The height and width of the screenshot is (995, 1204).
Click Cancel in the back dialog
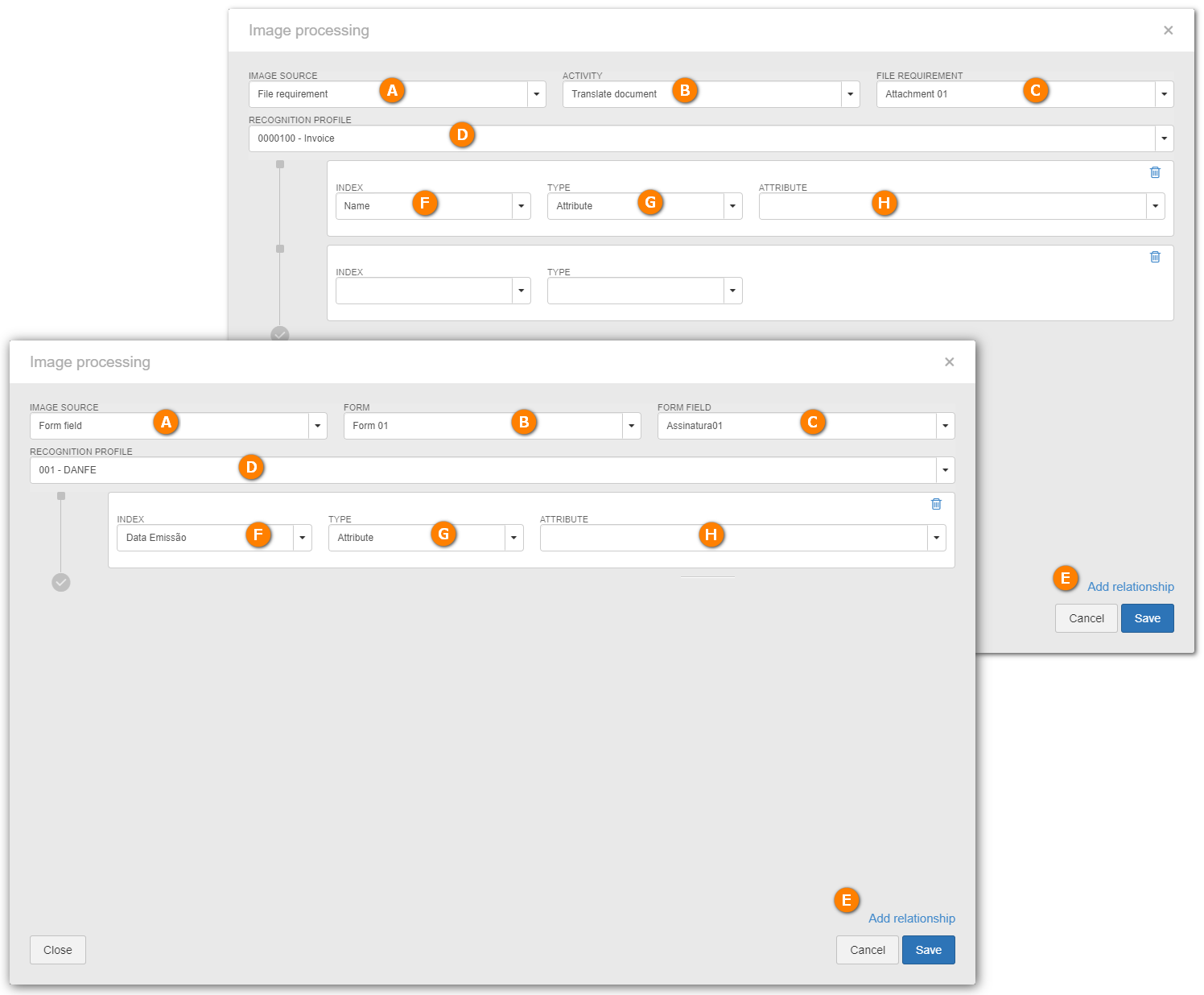(x=1086, y=618)
